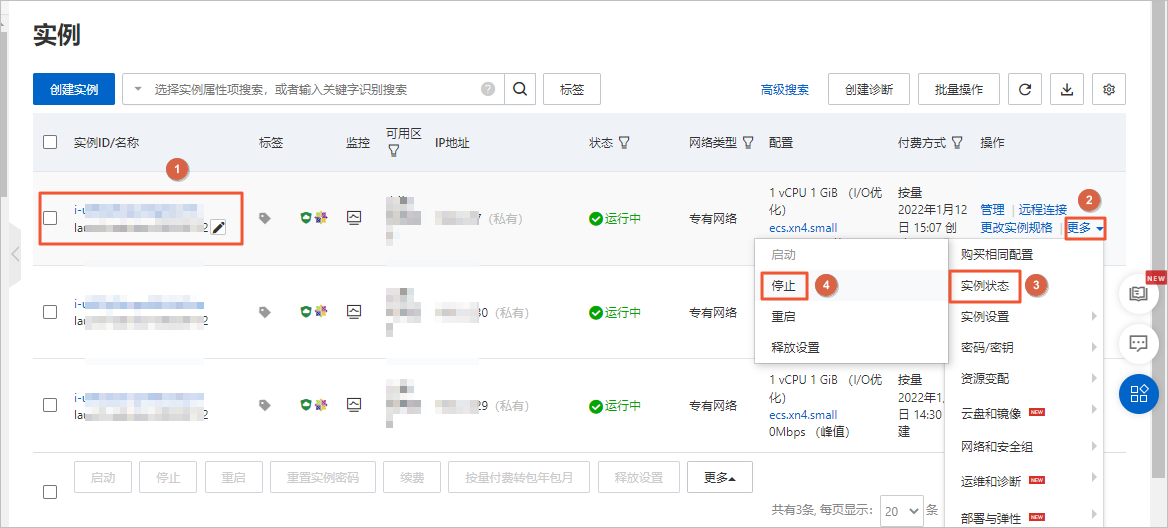Screen dimensions: 1168x528
Task: Click the magnifier search button
Action: coord(520,89)
